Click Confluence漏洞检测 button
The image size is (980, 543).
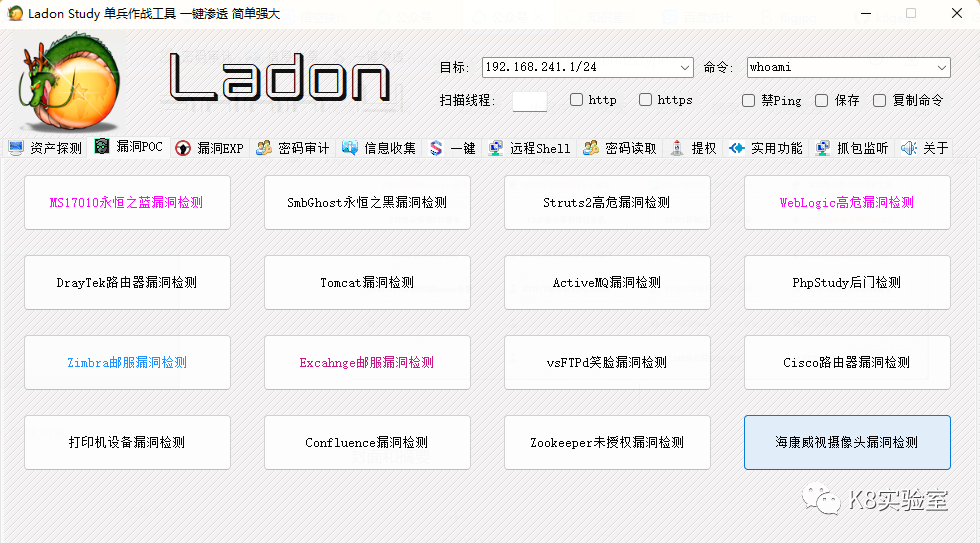point(368,442)
